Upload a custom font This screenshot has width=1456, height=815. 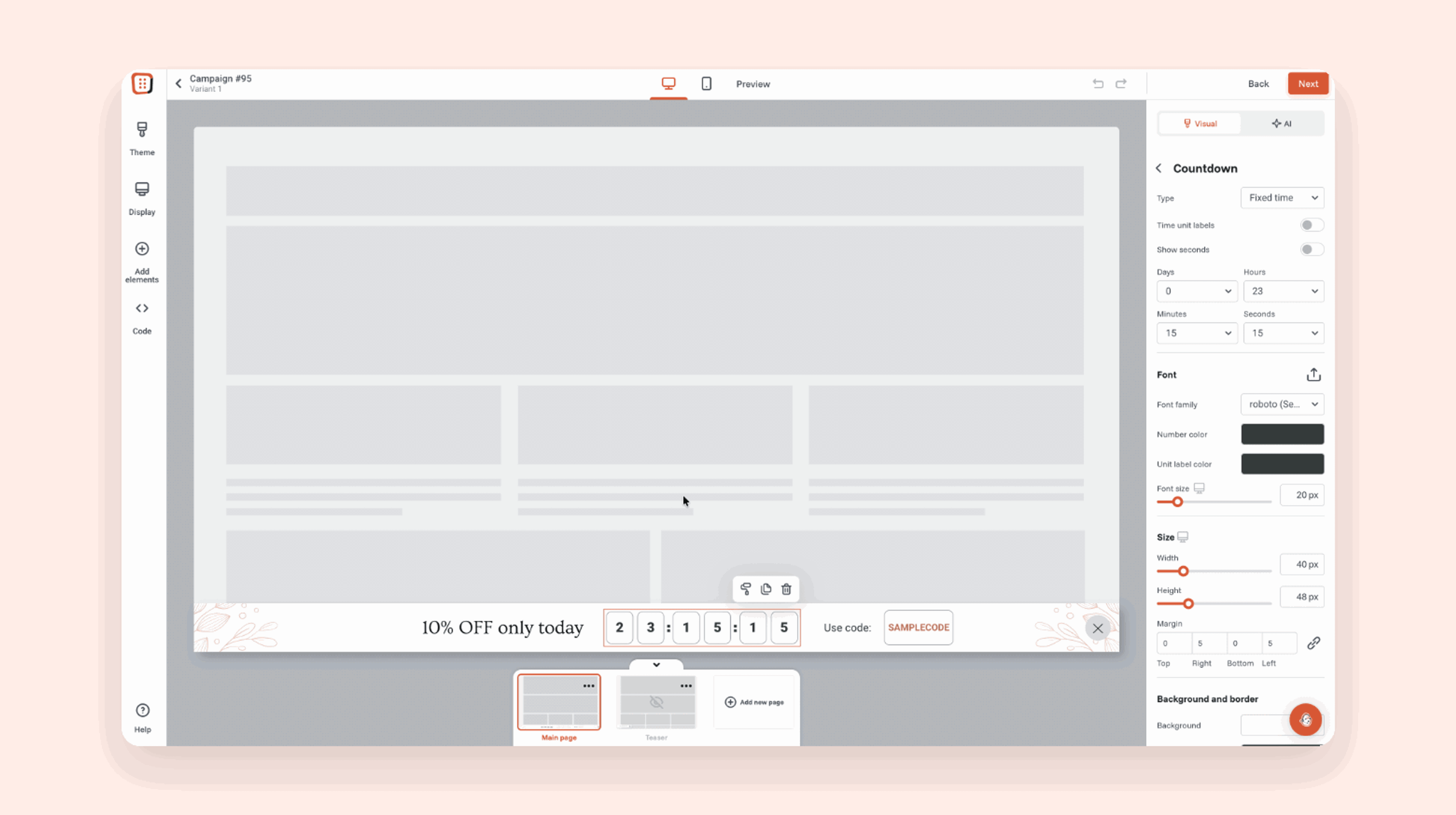pos(1313,375)
